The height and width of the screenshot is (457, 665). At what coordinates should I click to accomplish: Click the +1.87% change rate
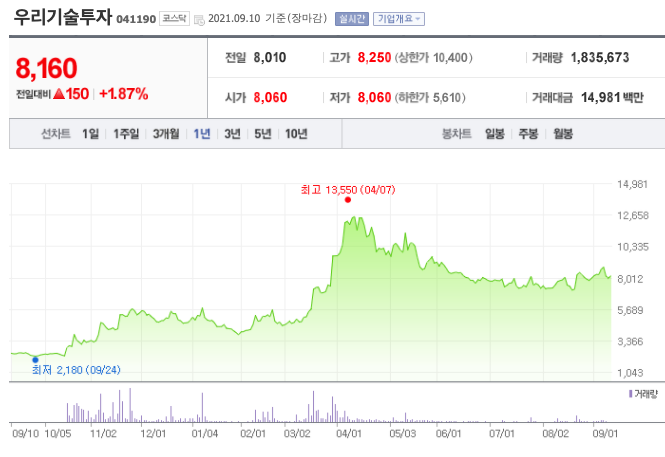click(x=124, y=94)
